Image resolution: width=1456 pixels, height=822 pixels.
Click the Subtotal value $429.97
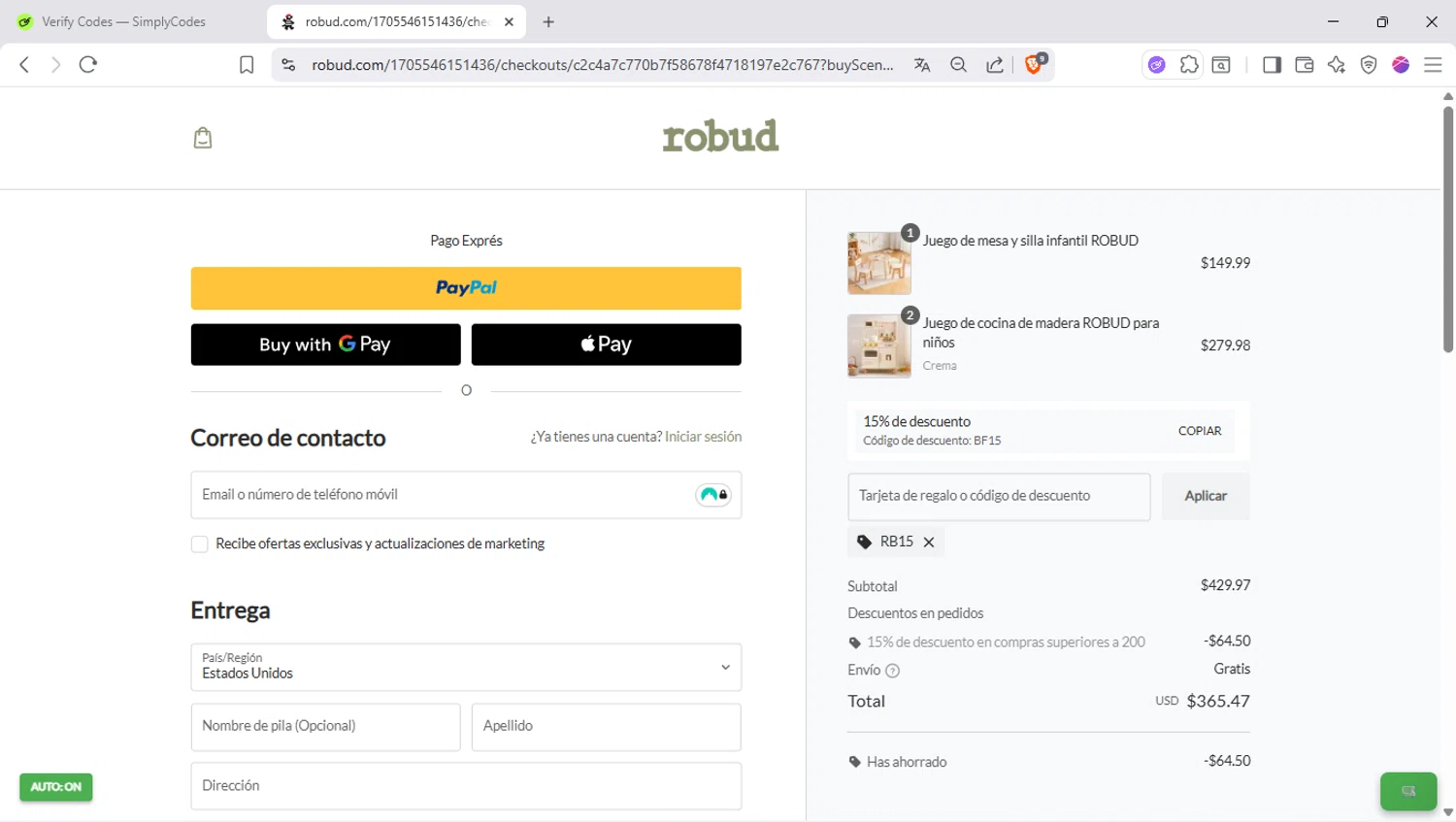point(1225,585)
